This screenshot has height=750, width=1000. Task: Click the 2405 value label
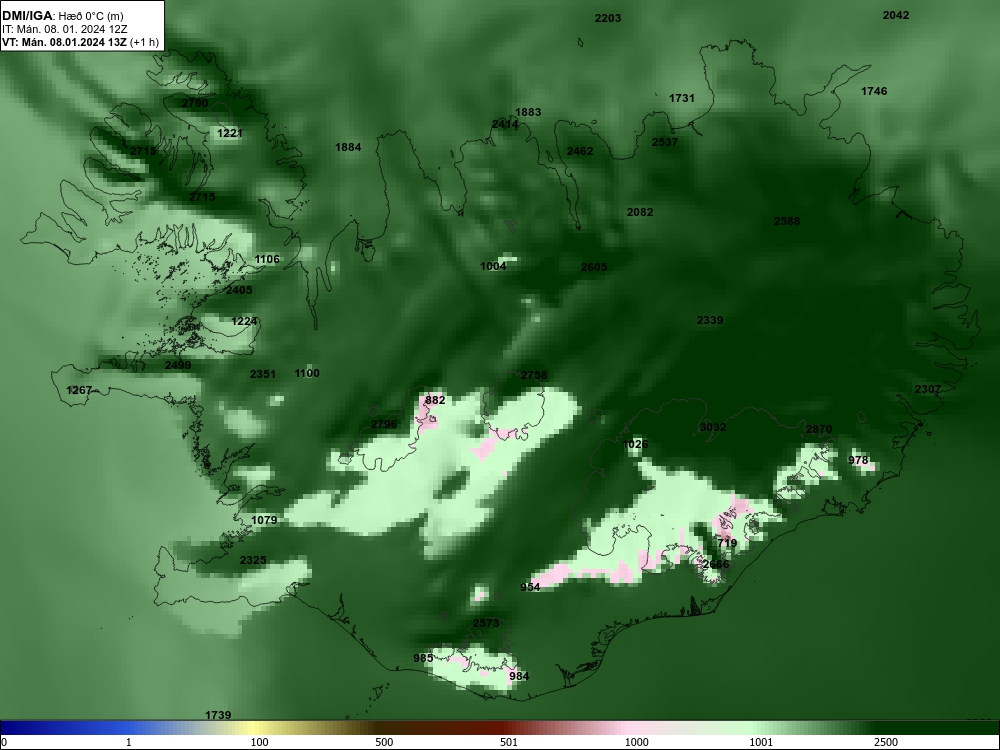point(239,290)
